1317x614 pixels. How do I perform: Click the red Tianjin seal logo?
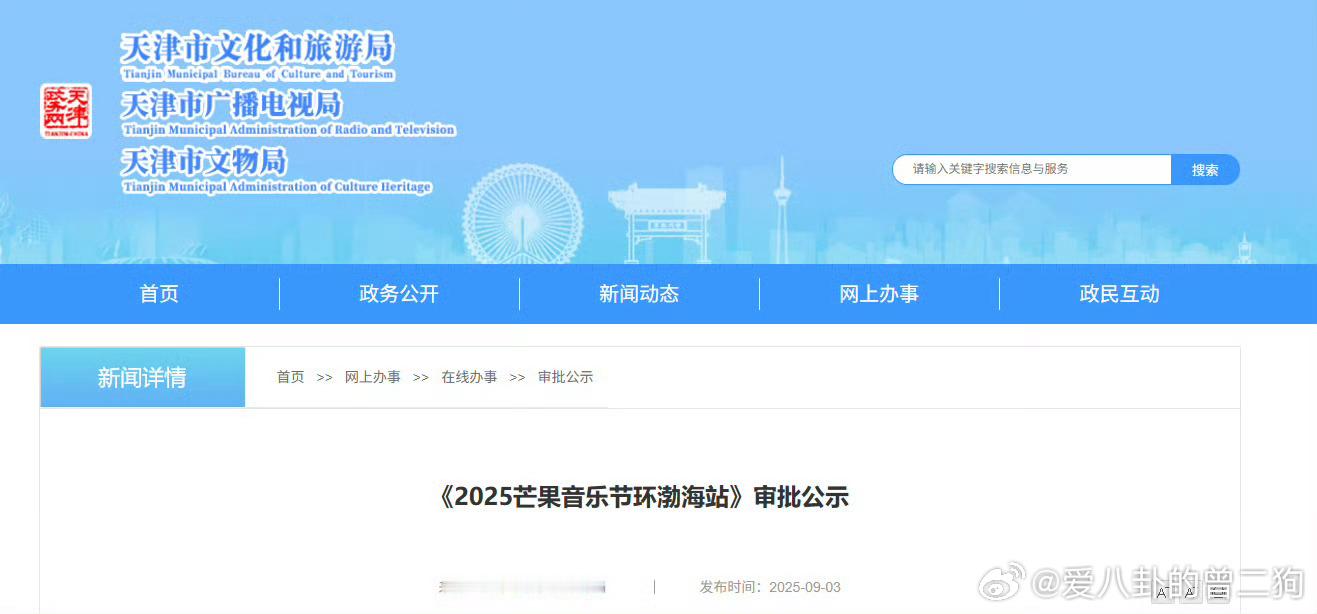[x=66, y=111]
